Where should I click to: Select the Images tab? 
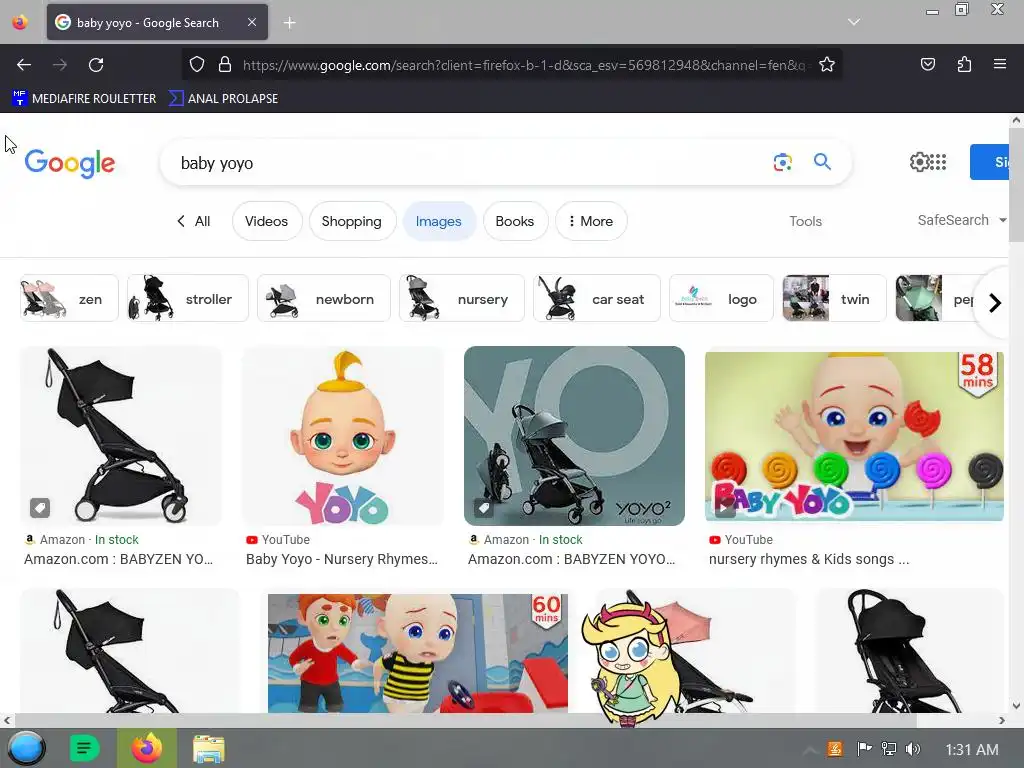point(439,221)
